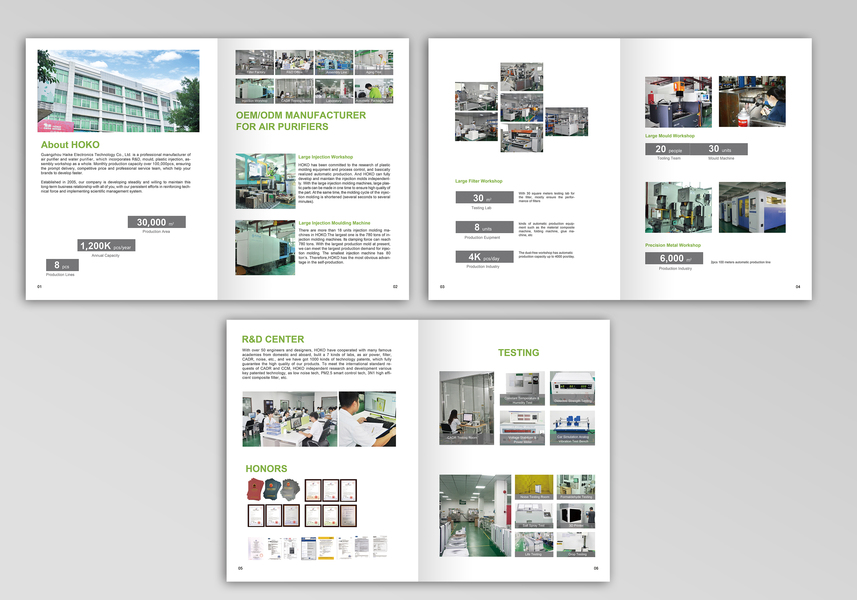Click the '30' testing lab figure
The height and width of the screenshot is (600, 857).
point(485,197)
